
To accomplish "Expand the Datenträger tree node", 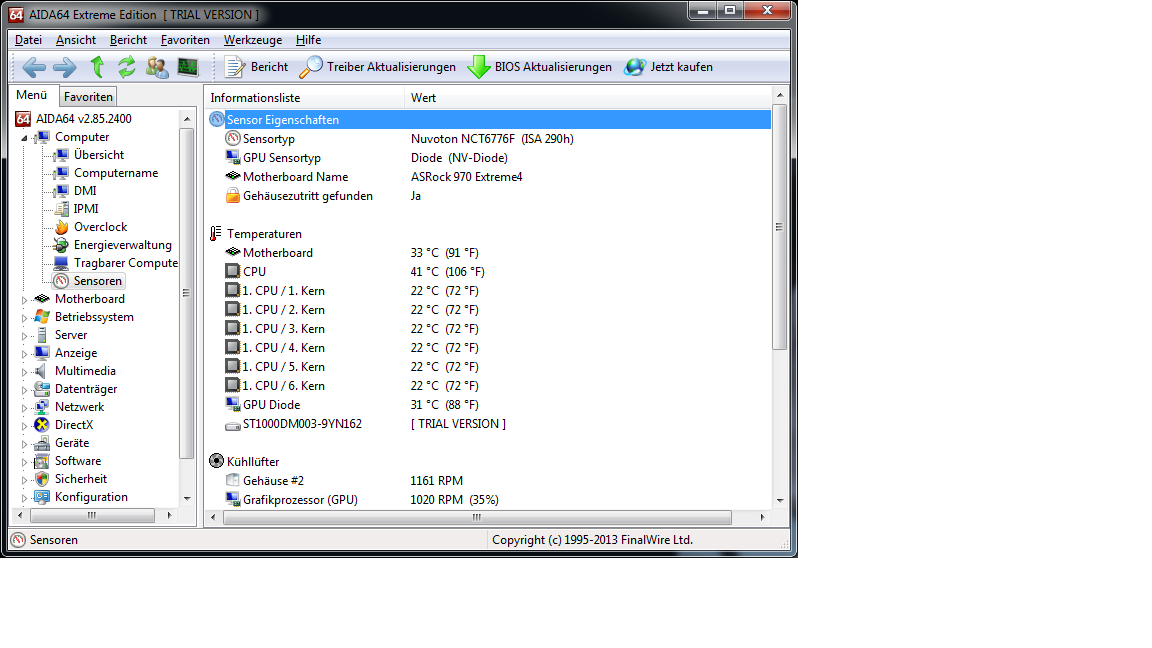I will pyautogui.click(x=24, y=390).
